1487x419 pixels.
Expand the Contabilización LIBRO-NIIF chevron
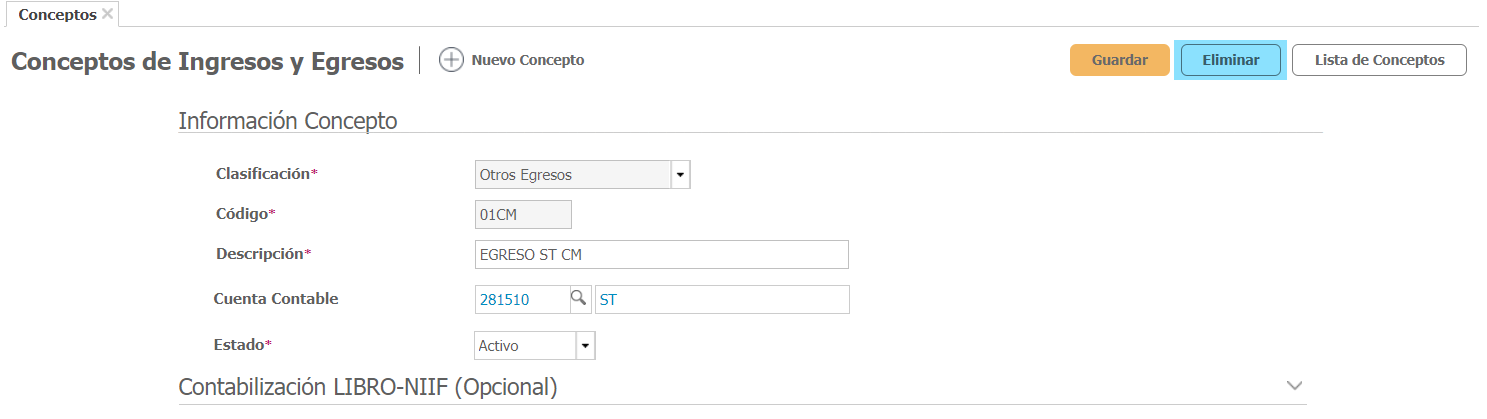pos(1295,386)
